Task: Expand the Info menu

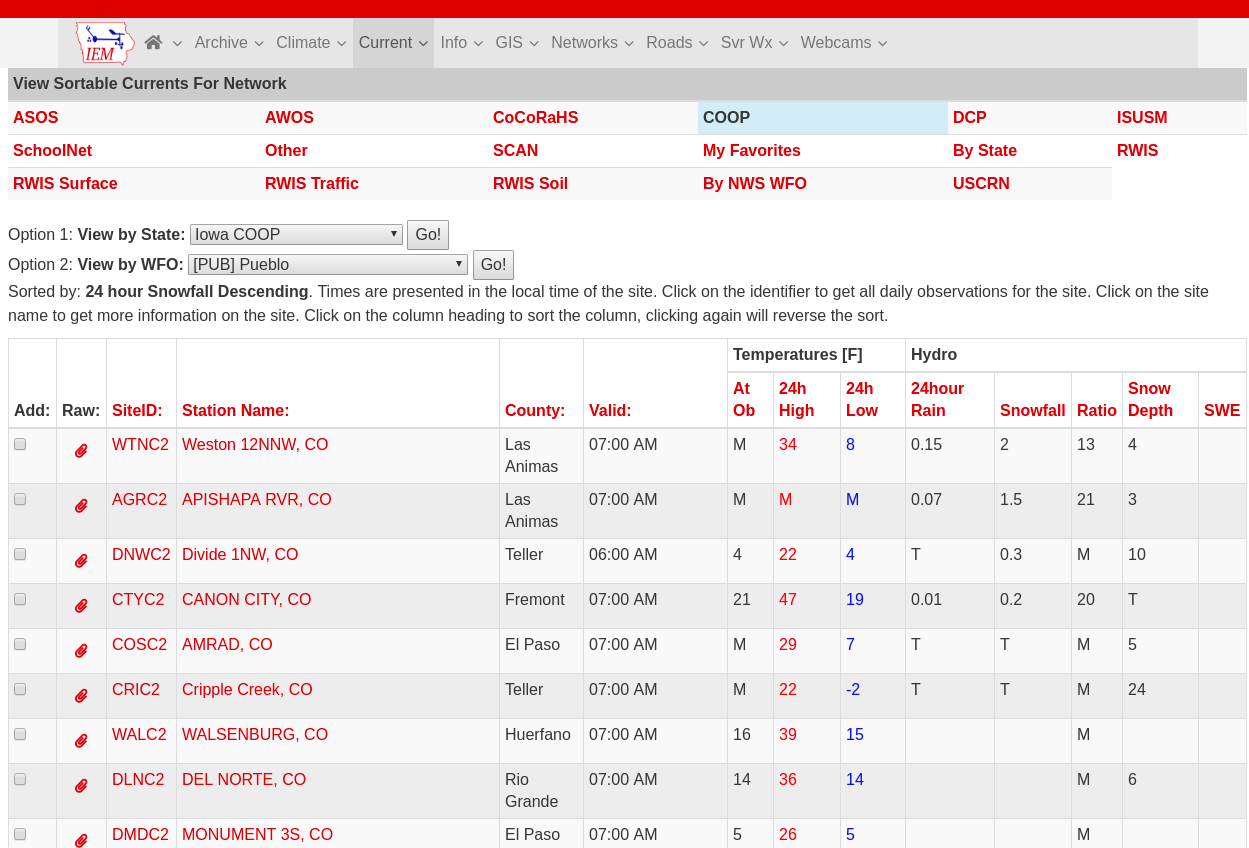Action: coord(462,43)
